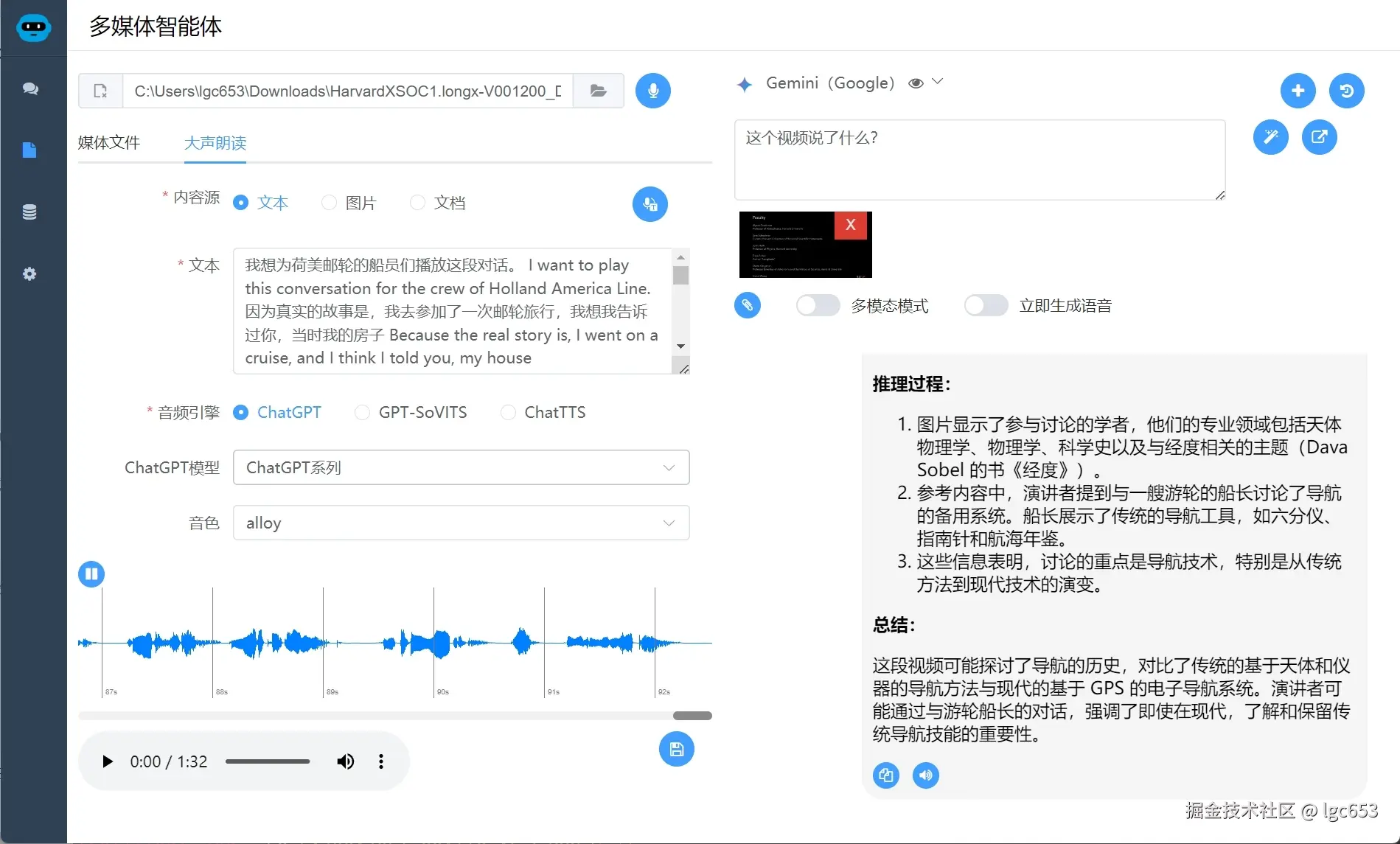Click the question prompt text box
Screen dimensions: 1400x844
click(x=980, y=160)
